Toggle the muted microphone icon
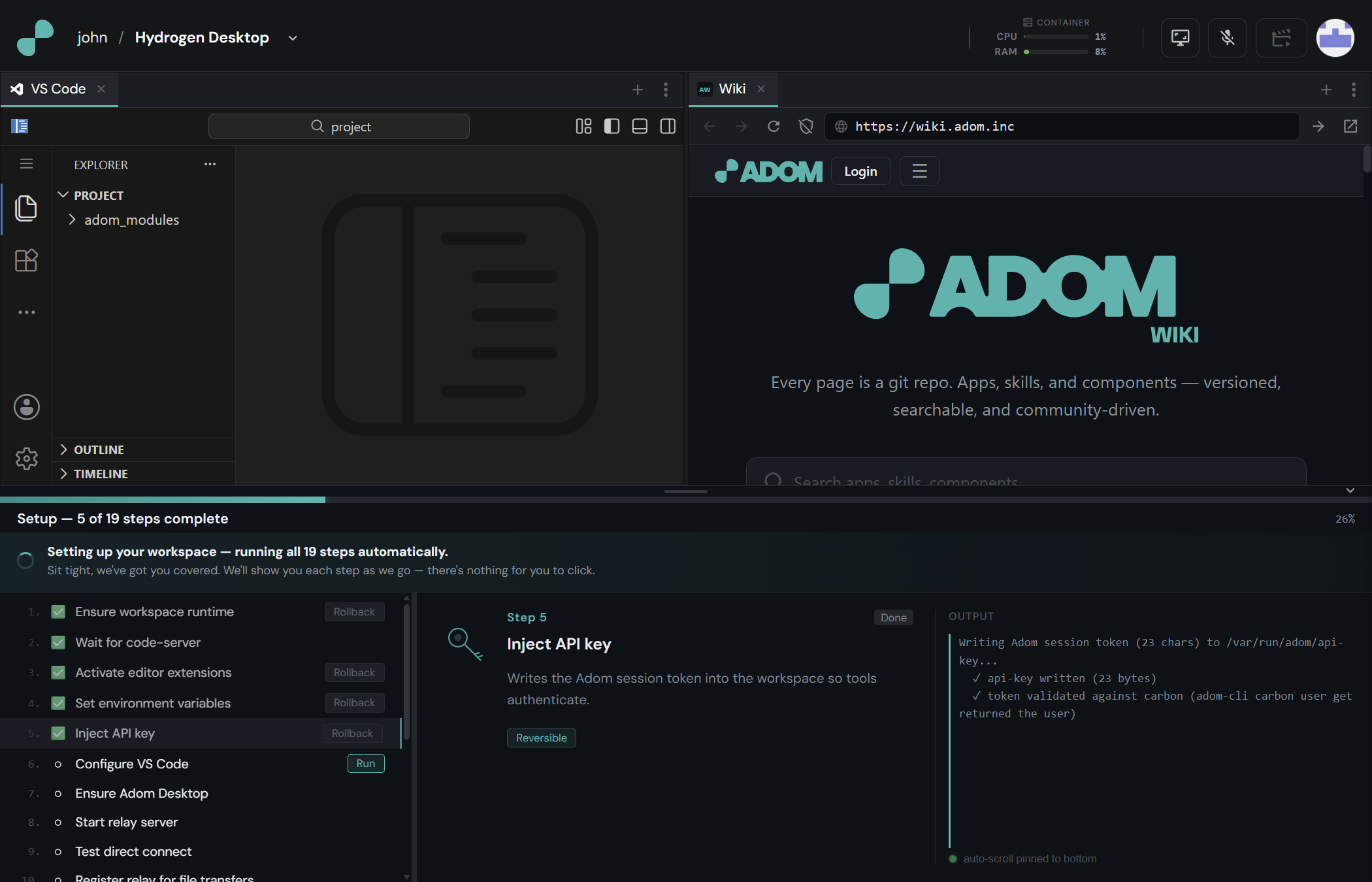 tap(1228, 38)
